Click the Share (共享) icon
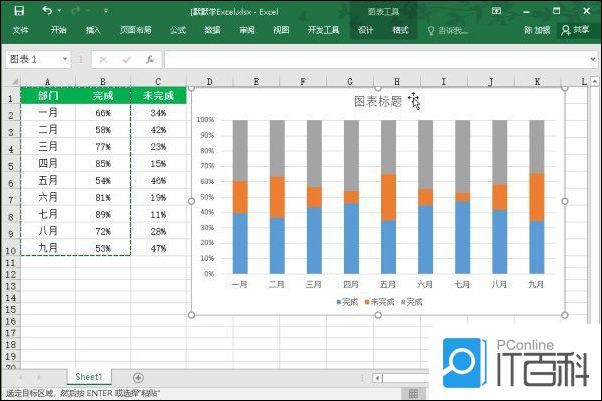Screen dimensions: 602x401 coord(578,30)
